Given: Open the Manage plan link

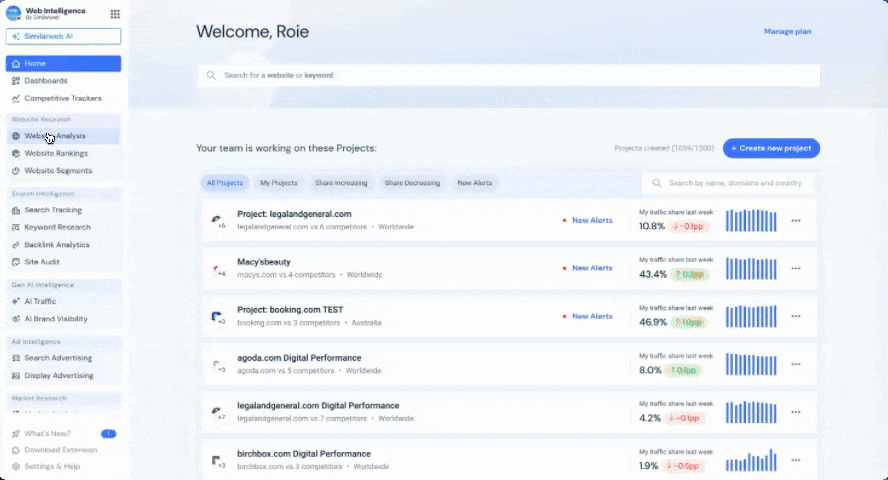Looking at the screenshot, I should point(787,31).
